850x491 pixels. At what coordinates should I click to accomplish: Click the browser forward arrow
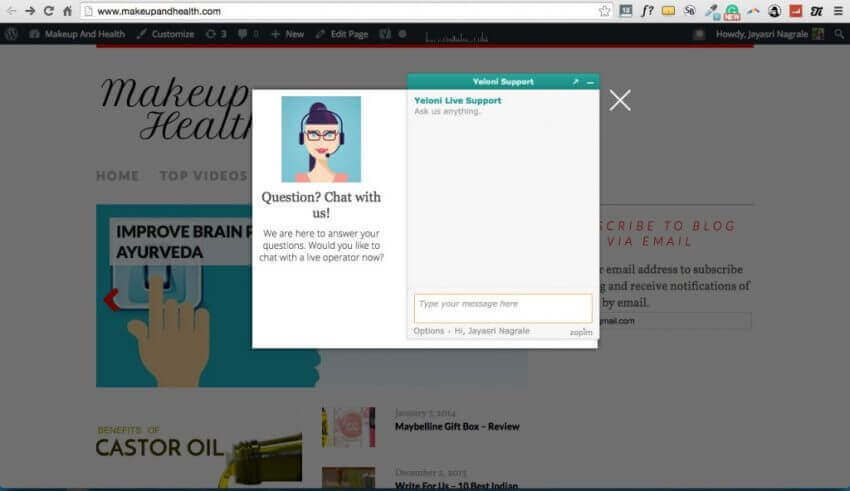pos(30,11)
